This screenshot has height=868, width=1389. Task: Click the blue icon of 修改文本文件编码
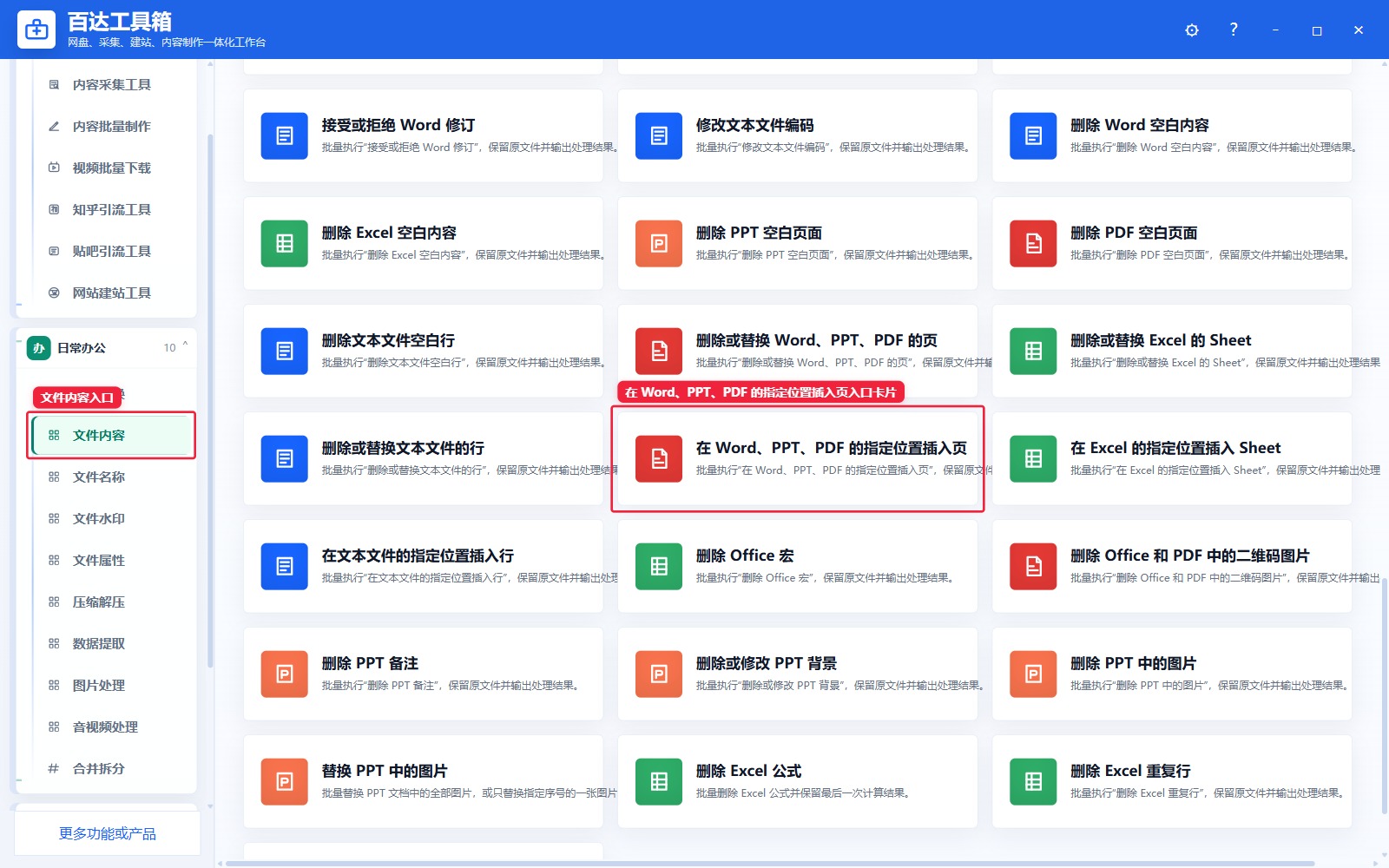tap(659, 135)
